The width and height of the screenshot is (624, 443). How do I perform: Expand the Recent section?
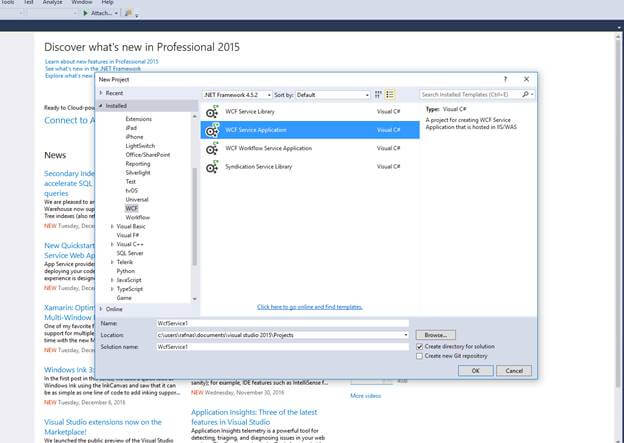point(101,93)
